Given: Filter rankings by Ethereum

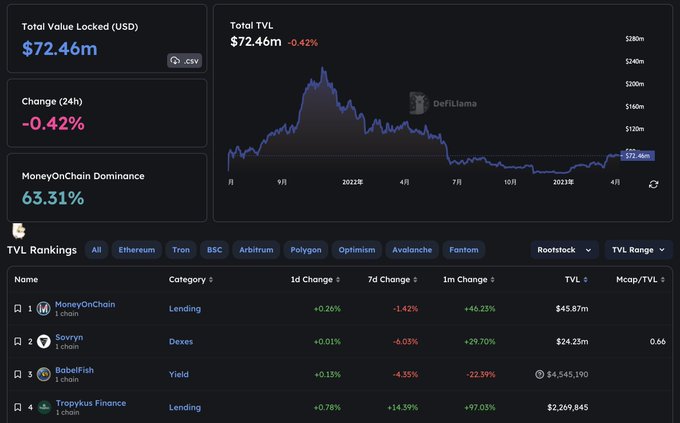Looking at the screenshot, I should [x=137, y=250].
